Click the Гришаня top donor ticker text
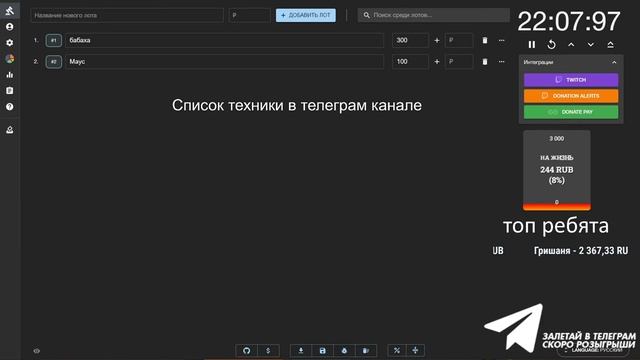The height and width of the screenshot is (360, 640). tap(581, 251)
